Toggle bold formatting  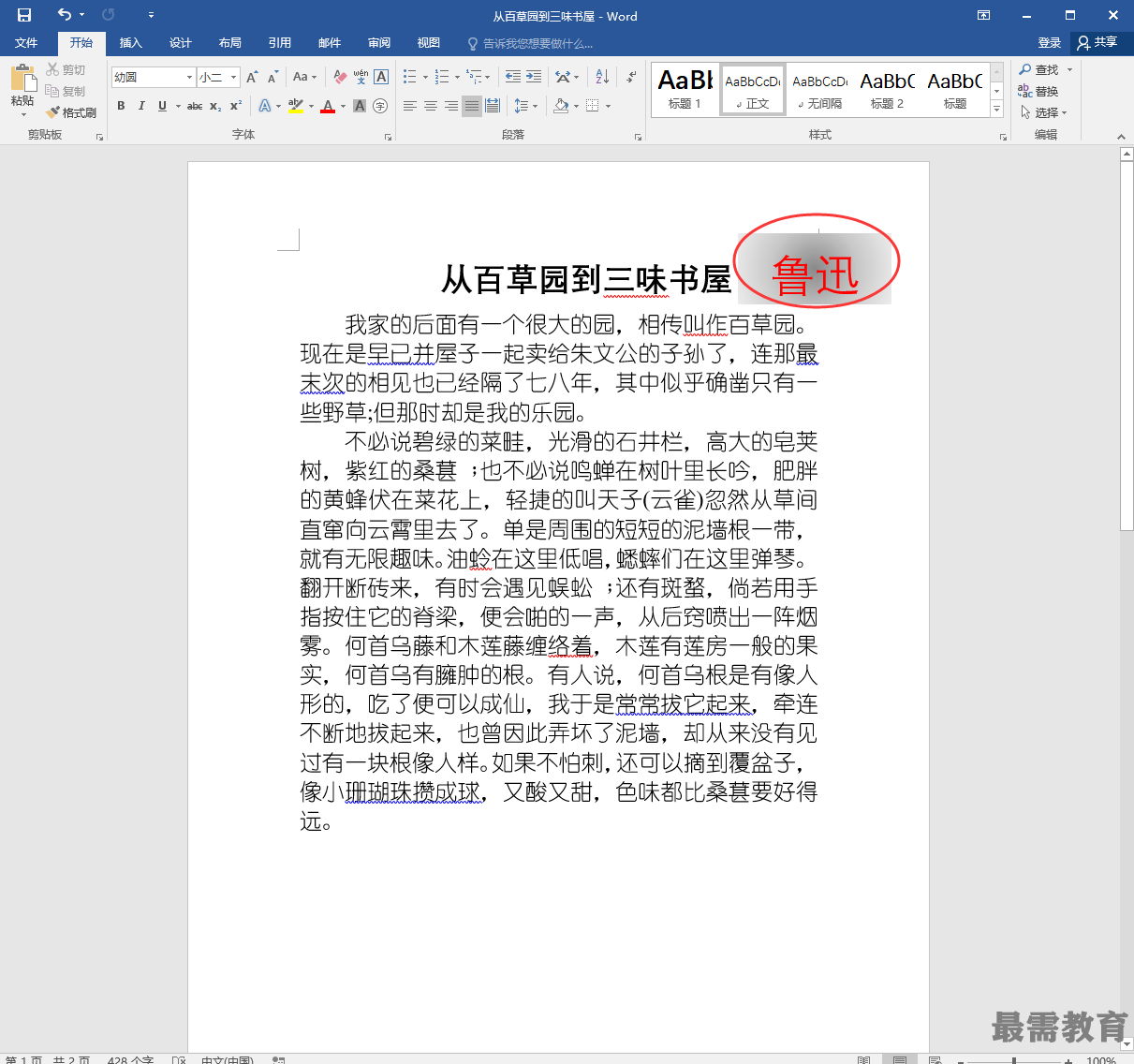(121, 106)
